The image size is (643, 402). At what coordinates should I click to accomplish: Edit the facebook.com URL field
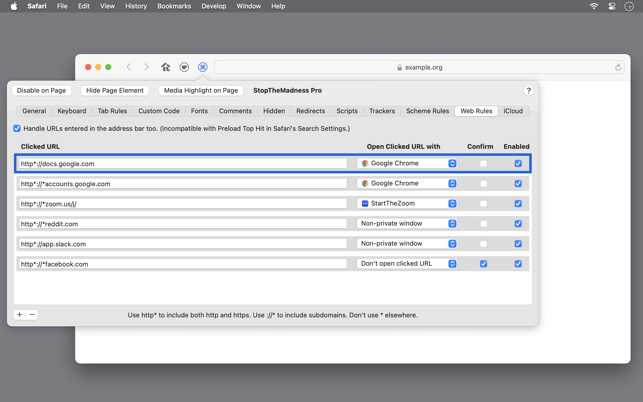182,264
